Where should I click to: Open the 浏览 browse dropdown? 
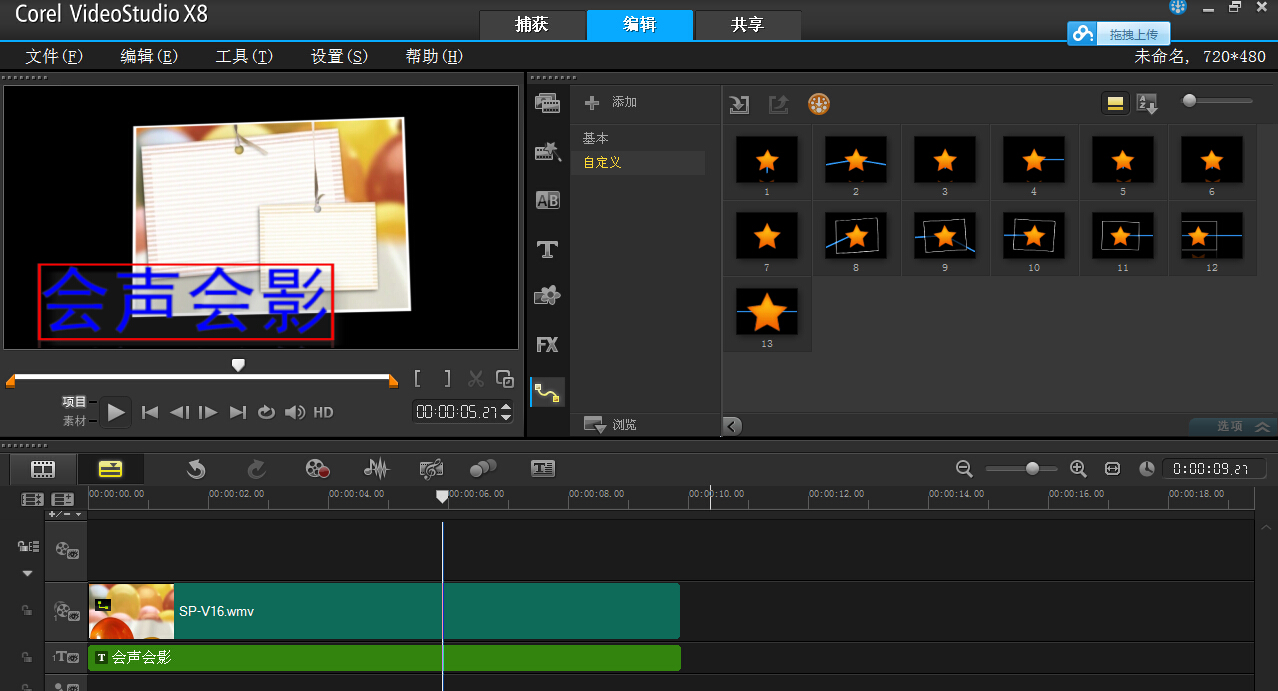click(x=611, y=425)
